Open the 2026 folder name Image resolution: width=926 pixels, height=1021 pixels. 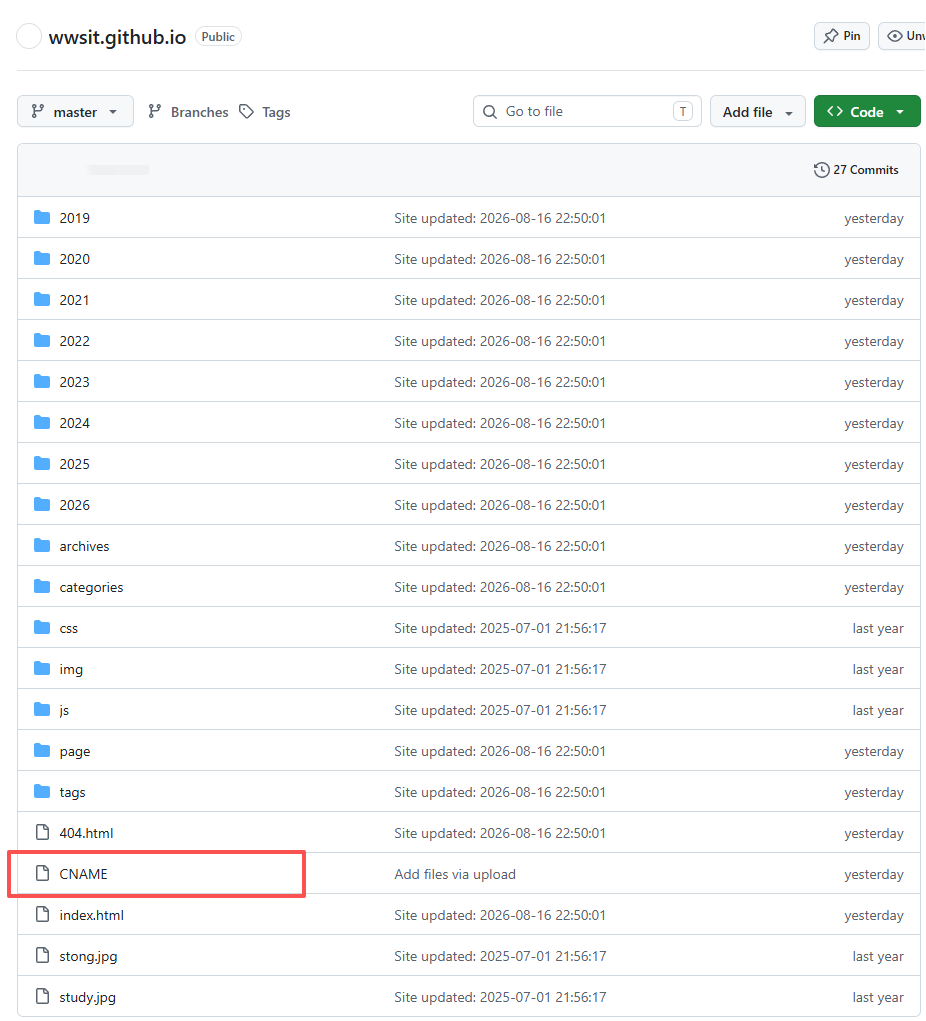click(x=75, y=505)
